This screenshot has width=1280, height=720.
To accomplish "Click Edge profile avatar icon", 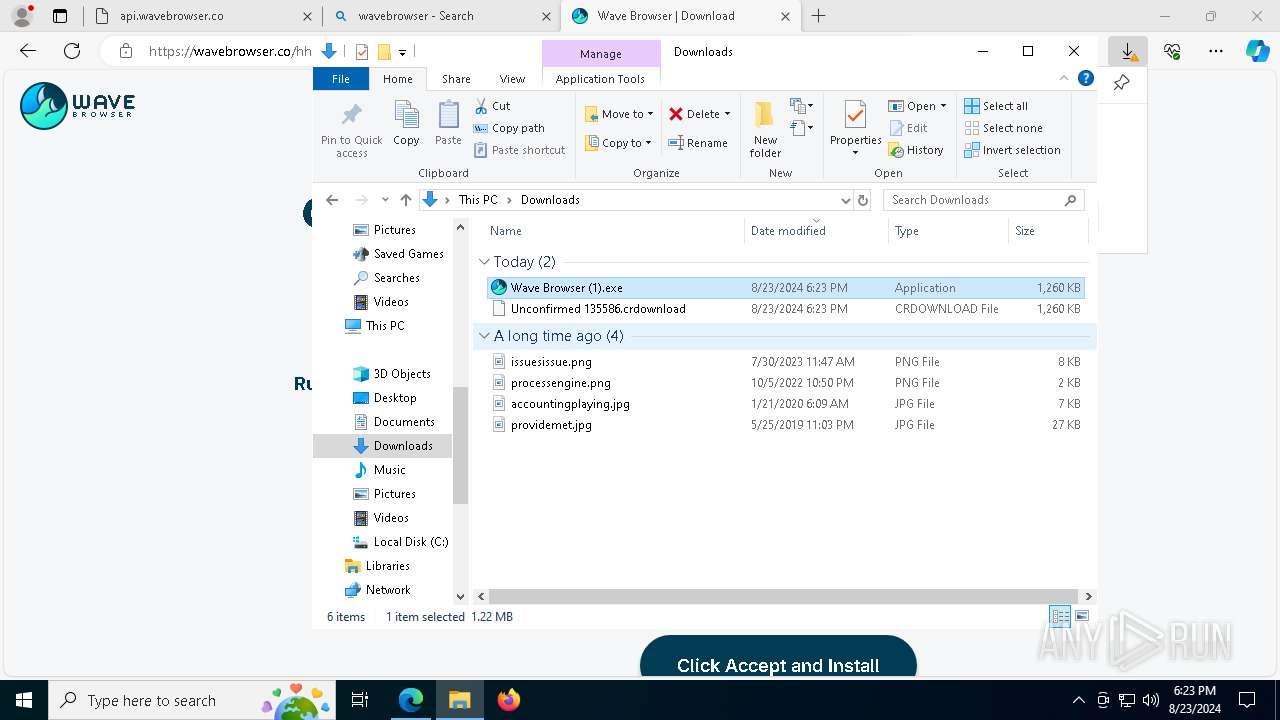I will [x=22, y=16].
